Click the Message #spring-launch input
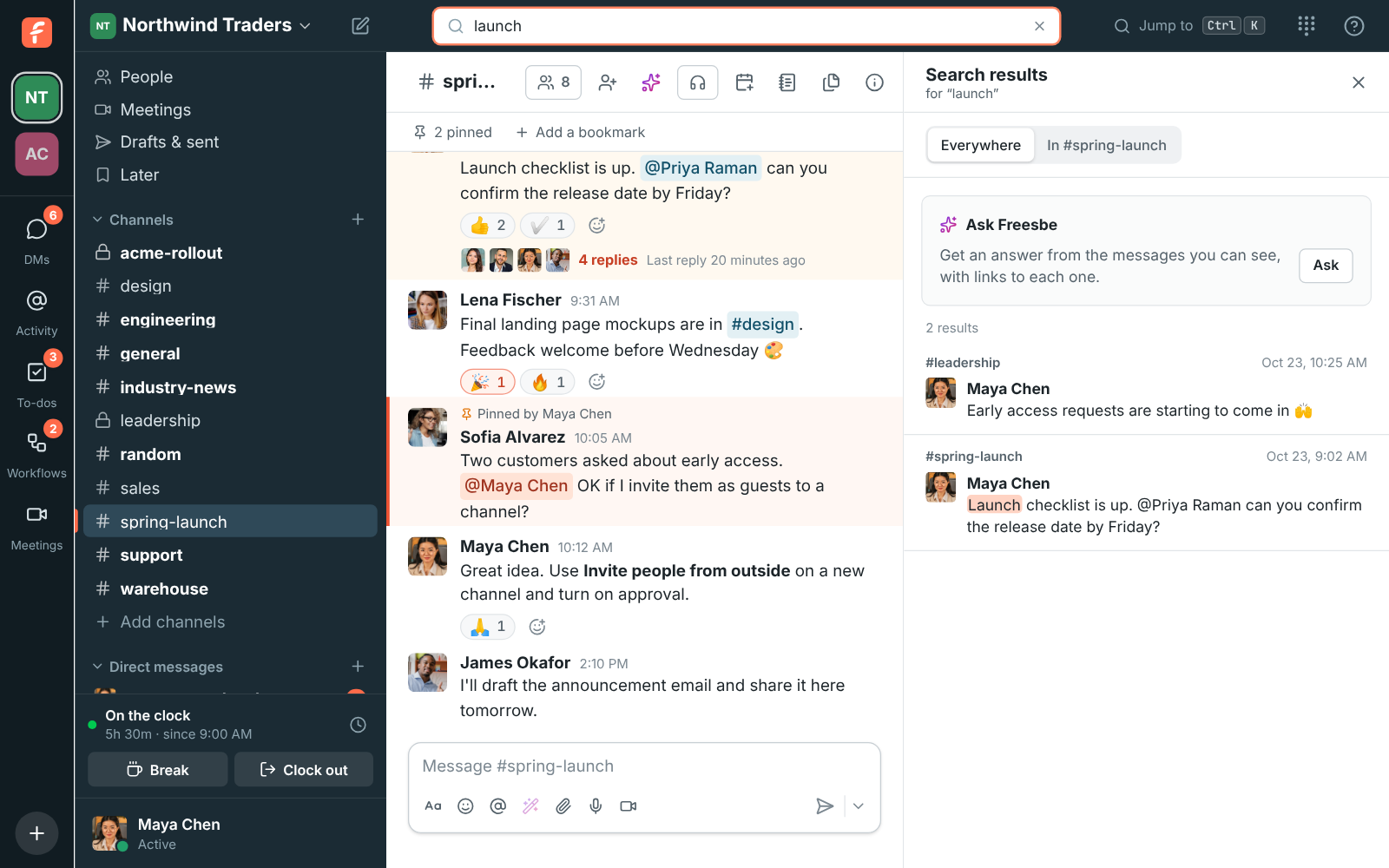The height and width of the screenshot is (868, 1389). (x=644, y=766)
